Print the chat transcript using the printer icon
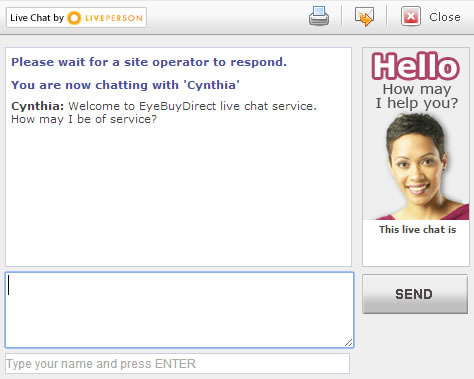The width and height of the screenshot is (474, 379). pyautogui.click(x=319, y=16)
